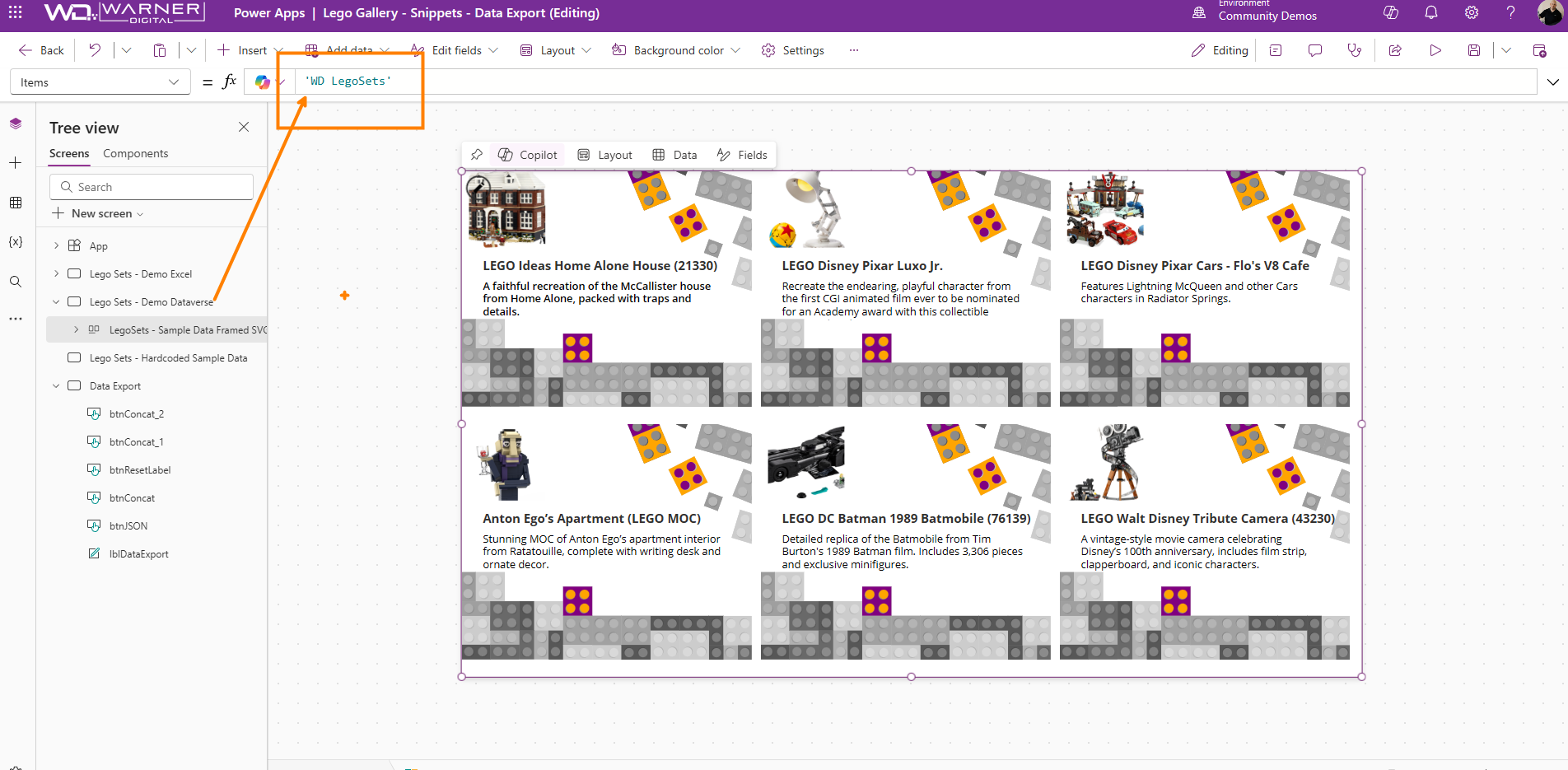This screenshot has width=1568, height=770.
Task: Open the Variables icon in sidebar
Action: 16,242
